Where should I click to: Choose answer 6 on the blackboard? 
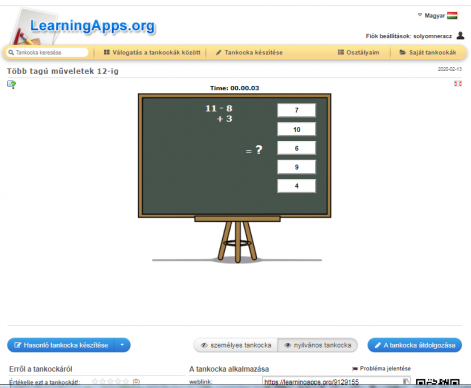[x=296, y=148]
